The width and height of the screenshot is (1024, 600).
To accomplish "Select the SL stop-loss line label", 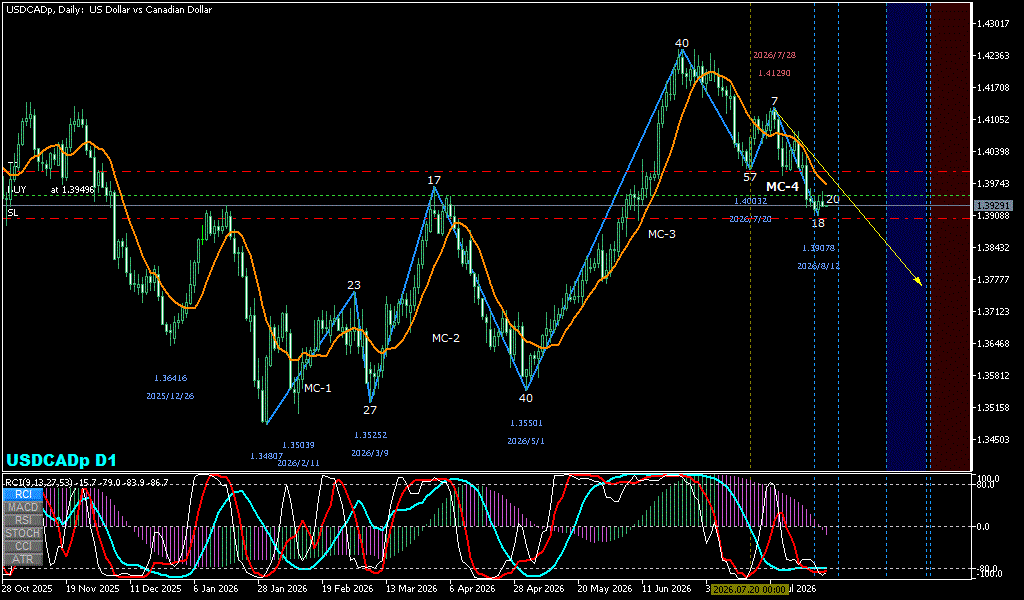I will coord(12,213).
